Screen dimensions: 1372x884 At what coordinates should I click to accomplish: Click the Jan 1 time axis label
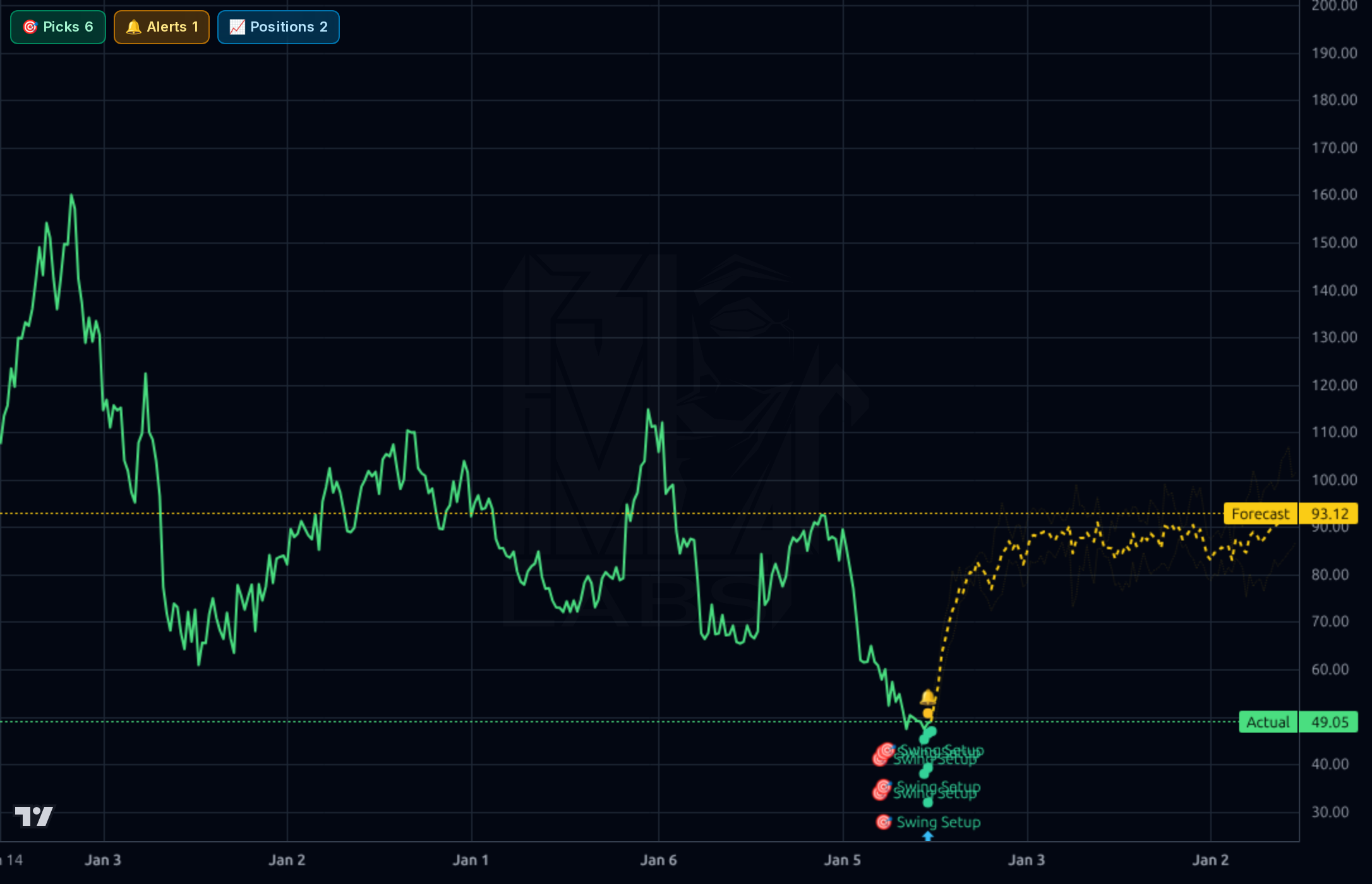click(471, 860)
